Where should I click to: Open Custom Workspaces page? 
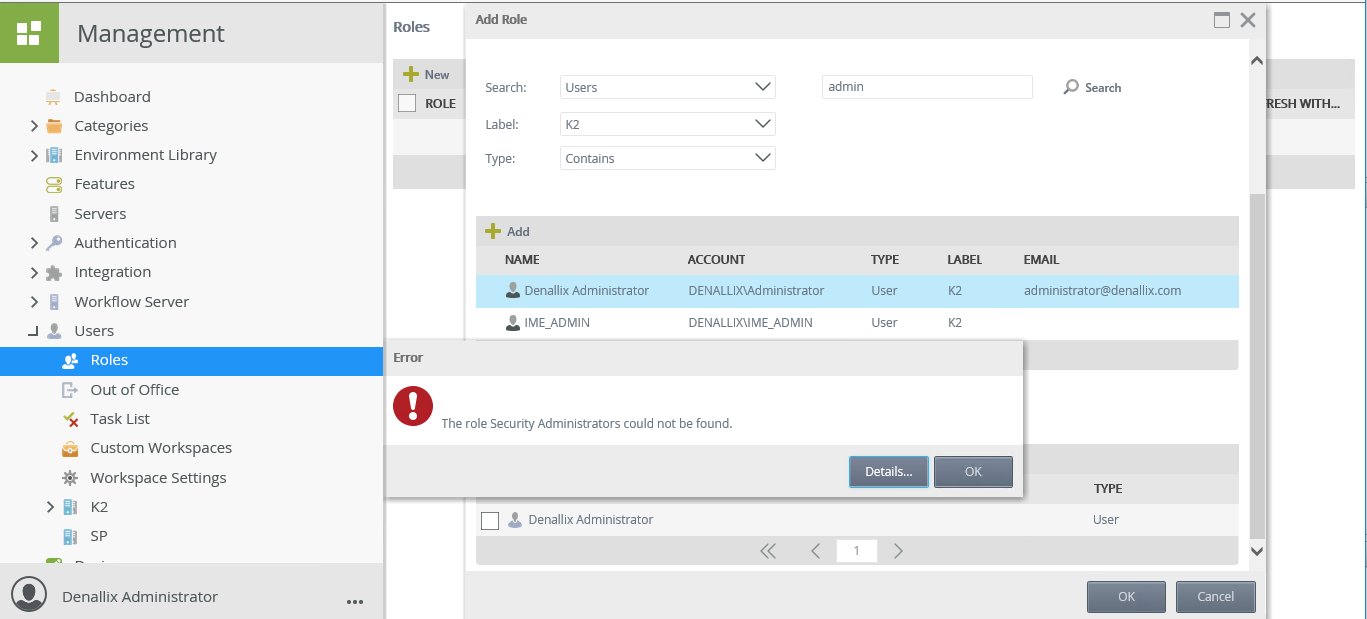click(161, 448)
